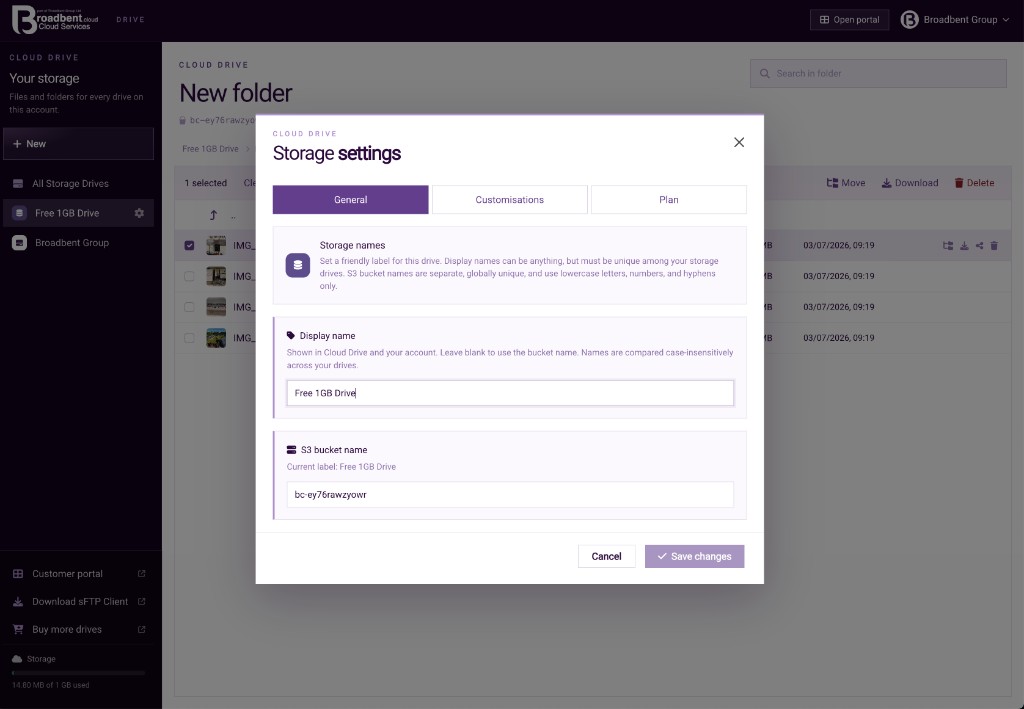Uncheck the checked file row checkbox
This screenshot has width=1024, height=709.
189,245
